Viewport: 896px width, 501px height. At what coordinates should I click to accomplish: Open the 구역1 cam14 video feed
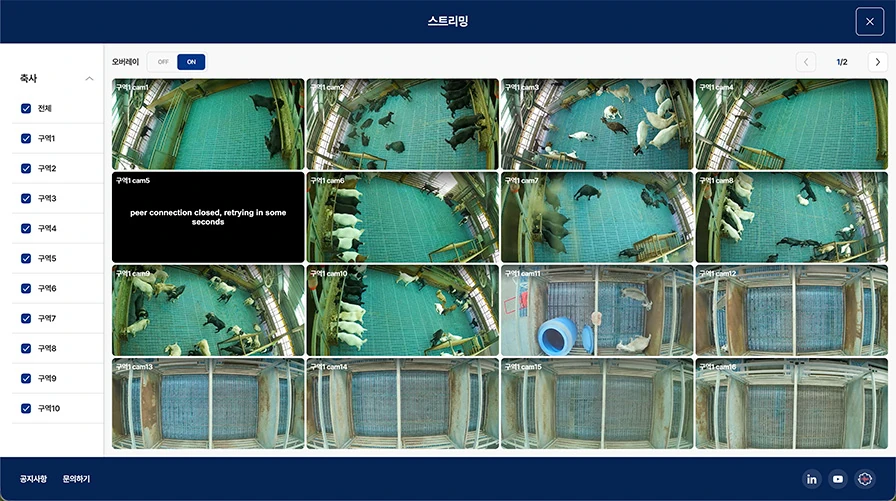(402, 403)
